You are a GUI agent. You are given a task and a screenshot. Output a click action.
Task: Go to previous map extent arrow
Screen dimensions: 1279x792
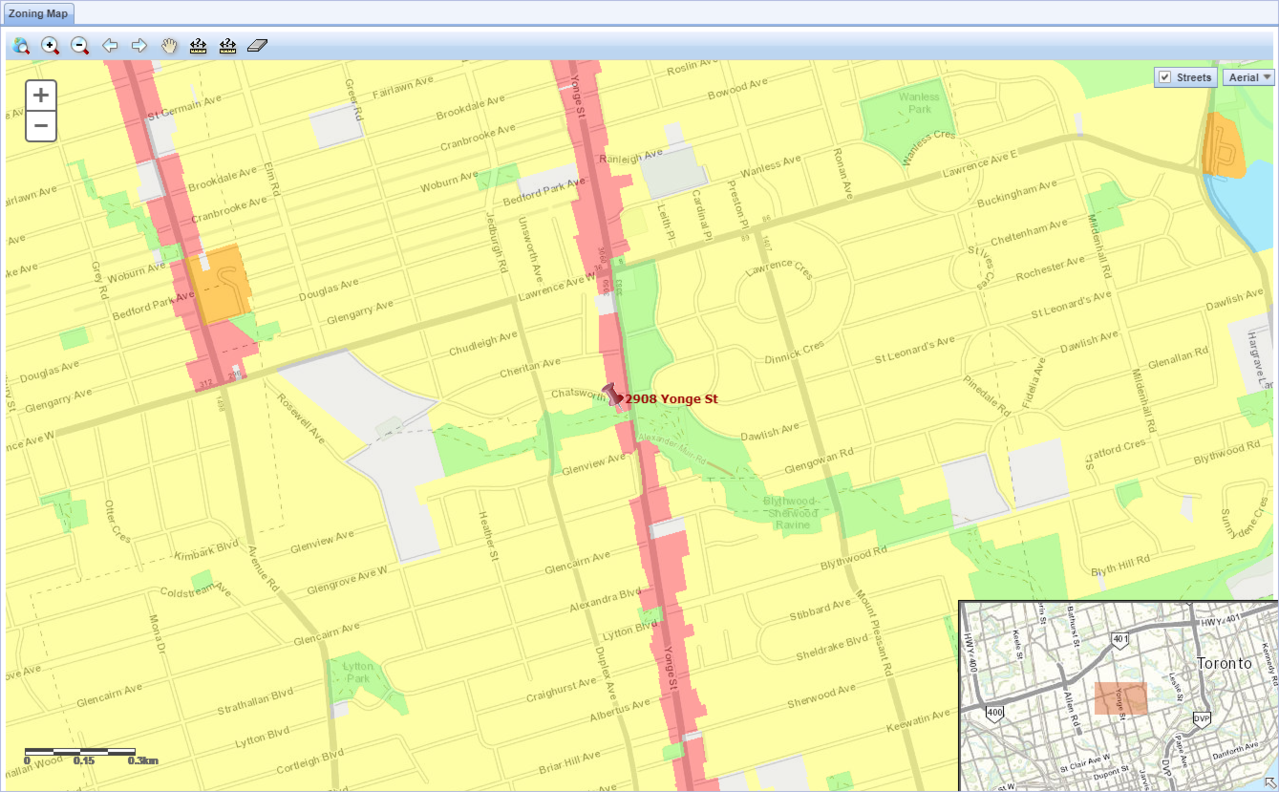(x=110, y=46)
